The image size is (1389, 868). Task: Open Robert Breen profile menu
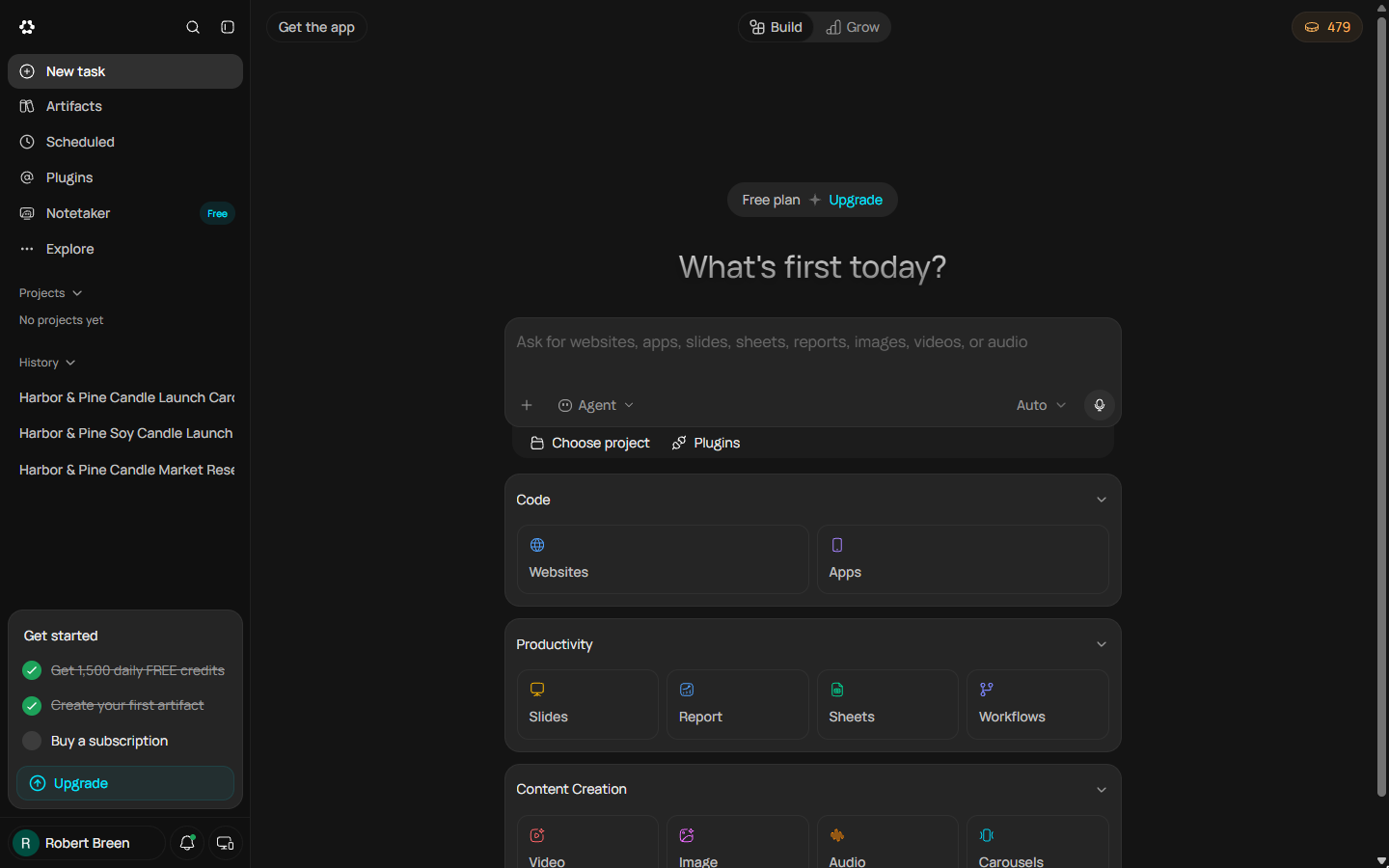(87, 843)
